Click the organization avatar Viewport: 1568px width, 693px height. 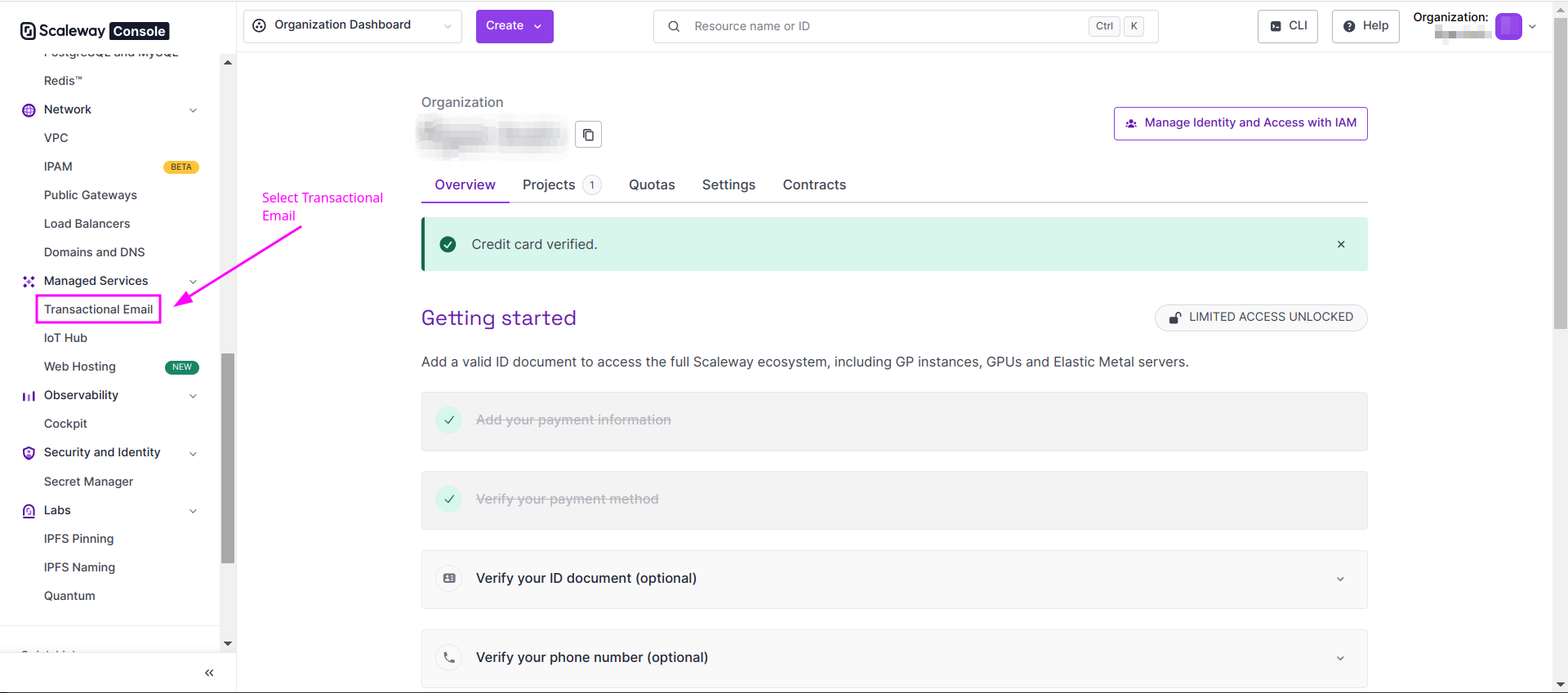coord(1508,26)
